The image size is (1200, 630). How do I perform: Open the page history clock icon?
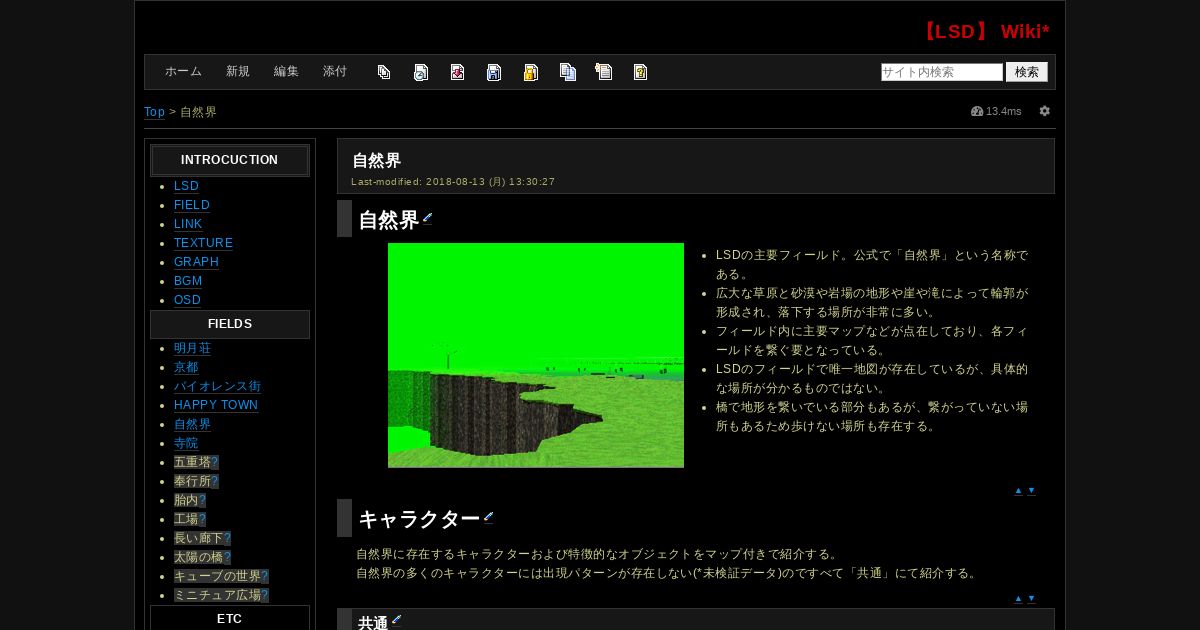421,72
